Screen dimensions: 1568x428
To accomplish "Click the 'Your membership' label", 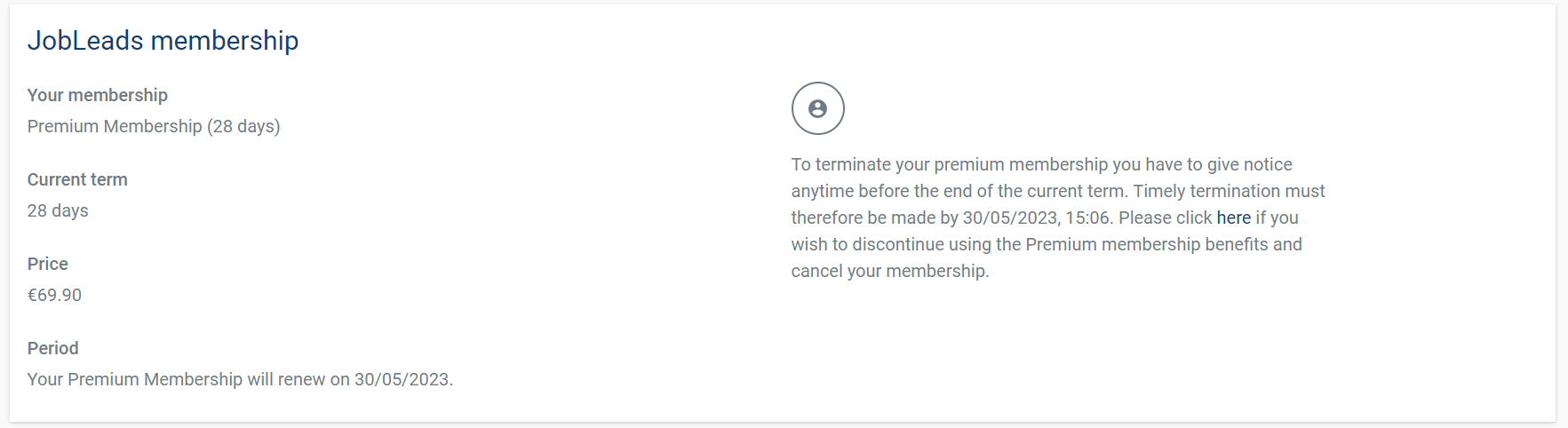I will coord(98,95).
